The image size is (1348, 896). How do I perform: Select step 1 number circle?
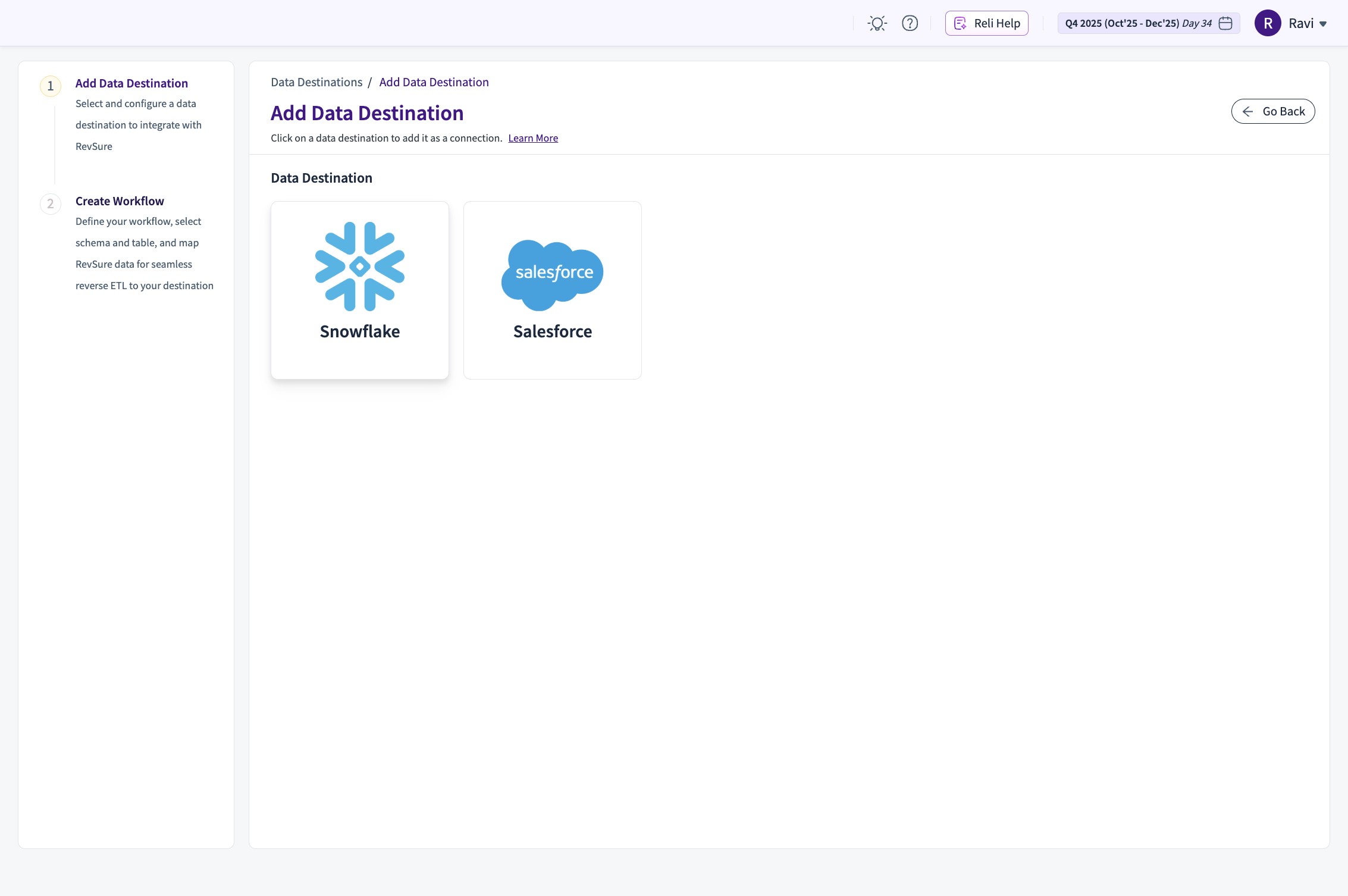[51, 86]
